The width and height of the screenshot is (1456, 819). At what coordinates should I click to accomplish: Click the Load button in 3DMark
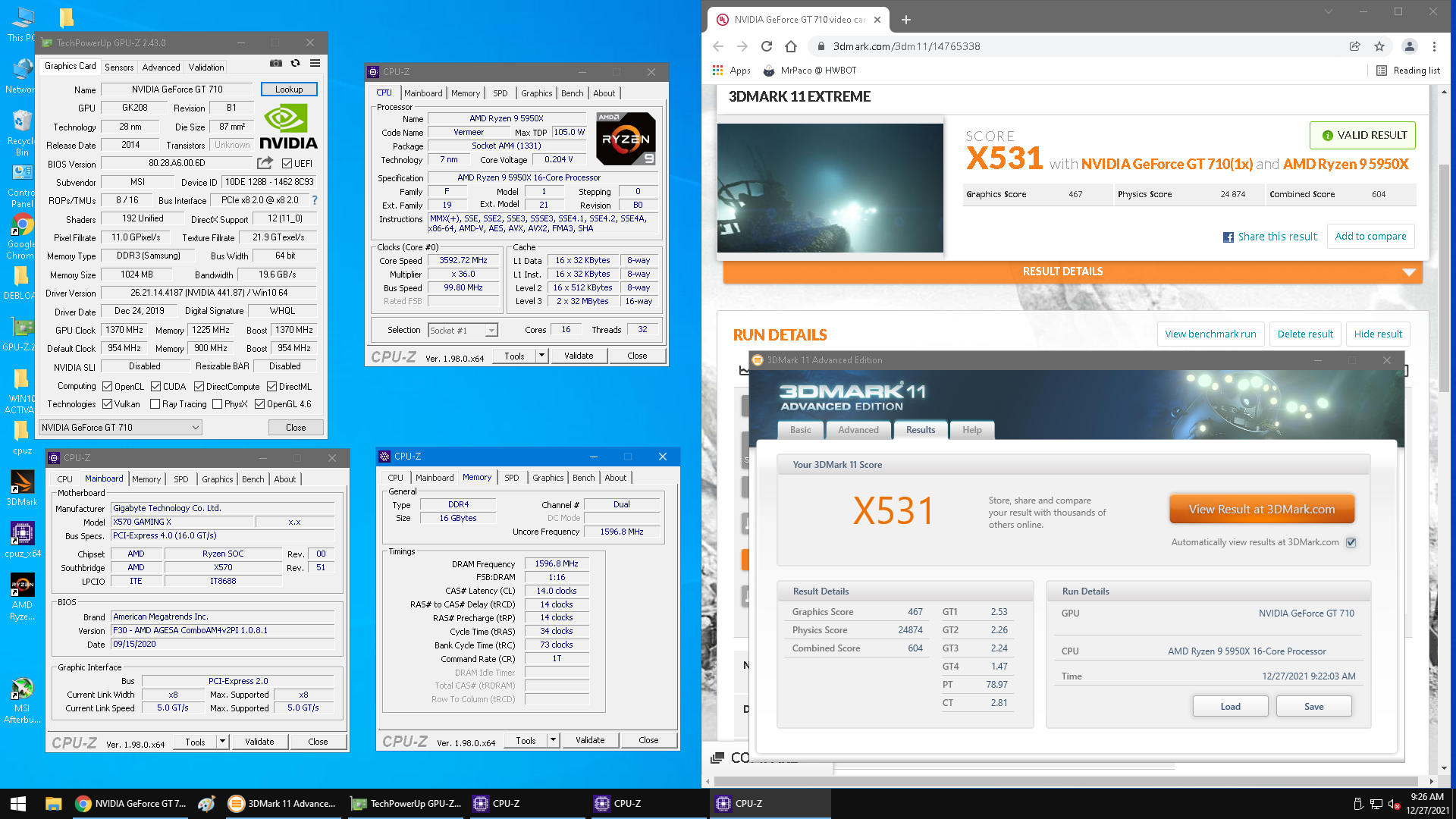tap(1230, 707)
